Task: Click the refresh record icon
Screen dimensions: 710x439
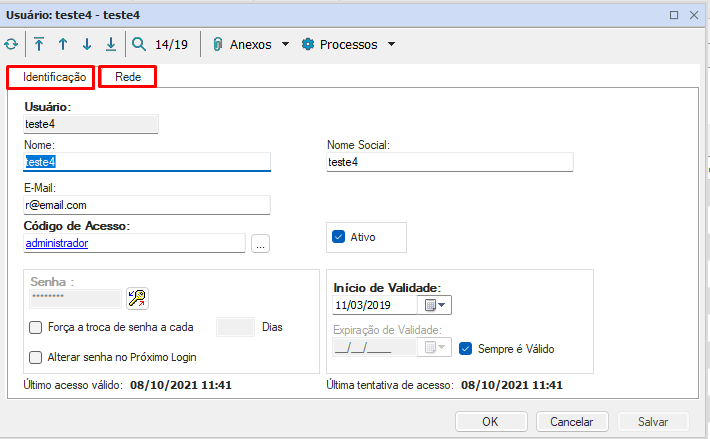Action: tap(11, 44)
